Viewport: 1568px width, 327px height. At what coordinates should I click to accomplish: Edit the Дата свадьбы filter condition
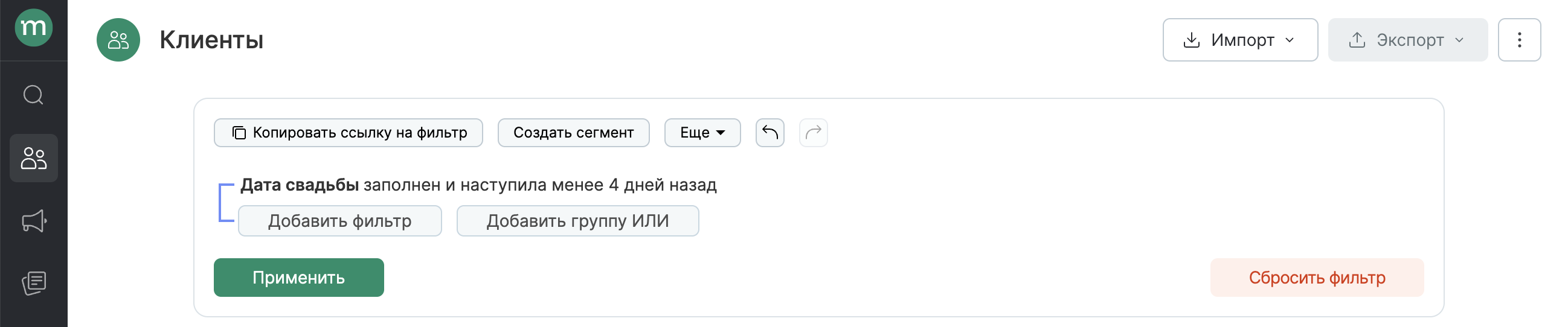coord(478,185)
